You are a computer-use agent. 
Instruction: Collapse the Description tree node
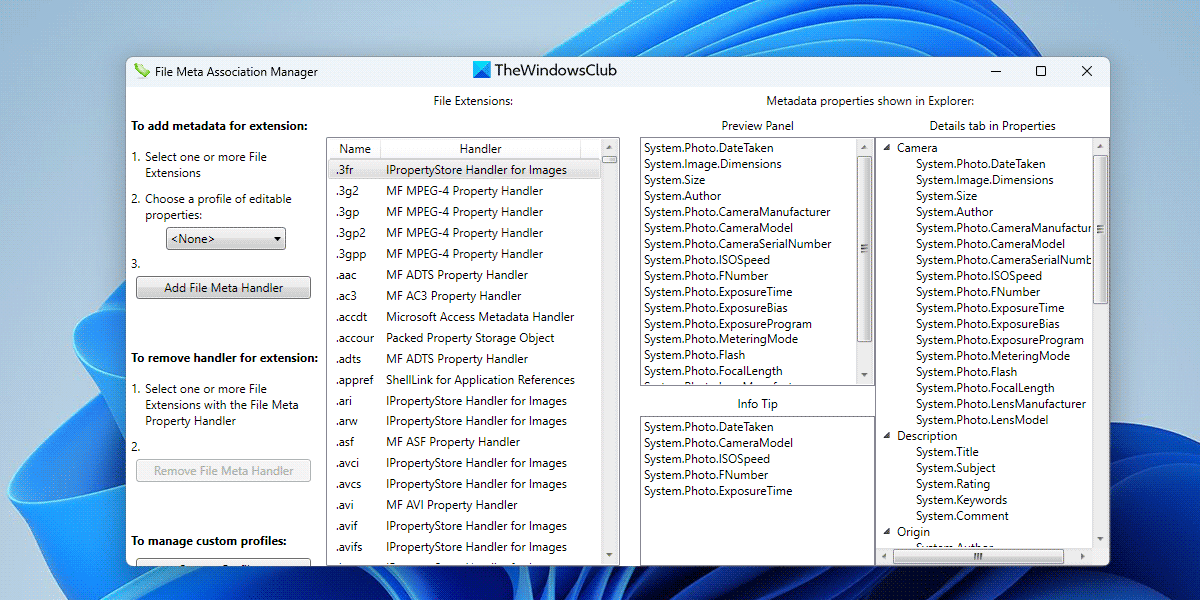[886, 436]
